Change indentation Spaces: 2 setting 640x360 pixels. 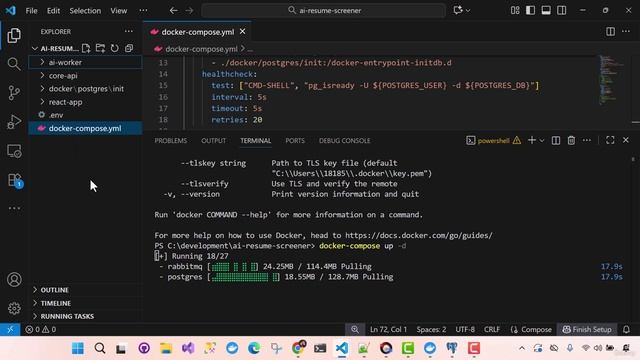(x=431, y=329)
